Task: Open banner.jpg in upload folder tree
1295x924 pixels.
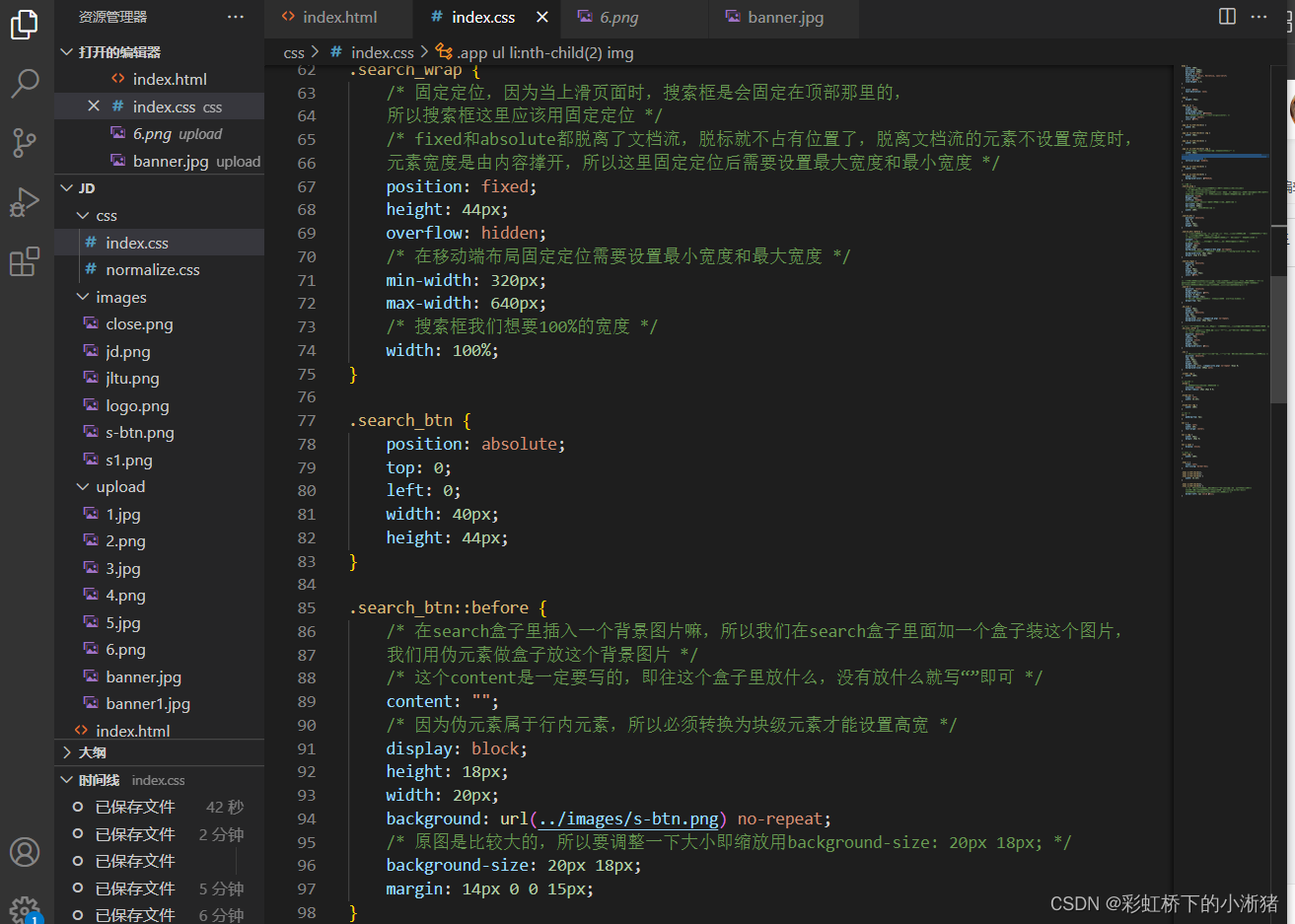Action: tap(159, 676)
